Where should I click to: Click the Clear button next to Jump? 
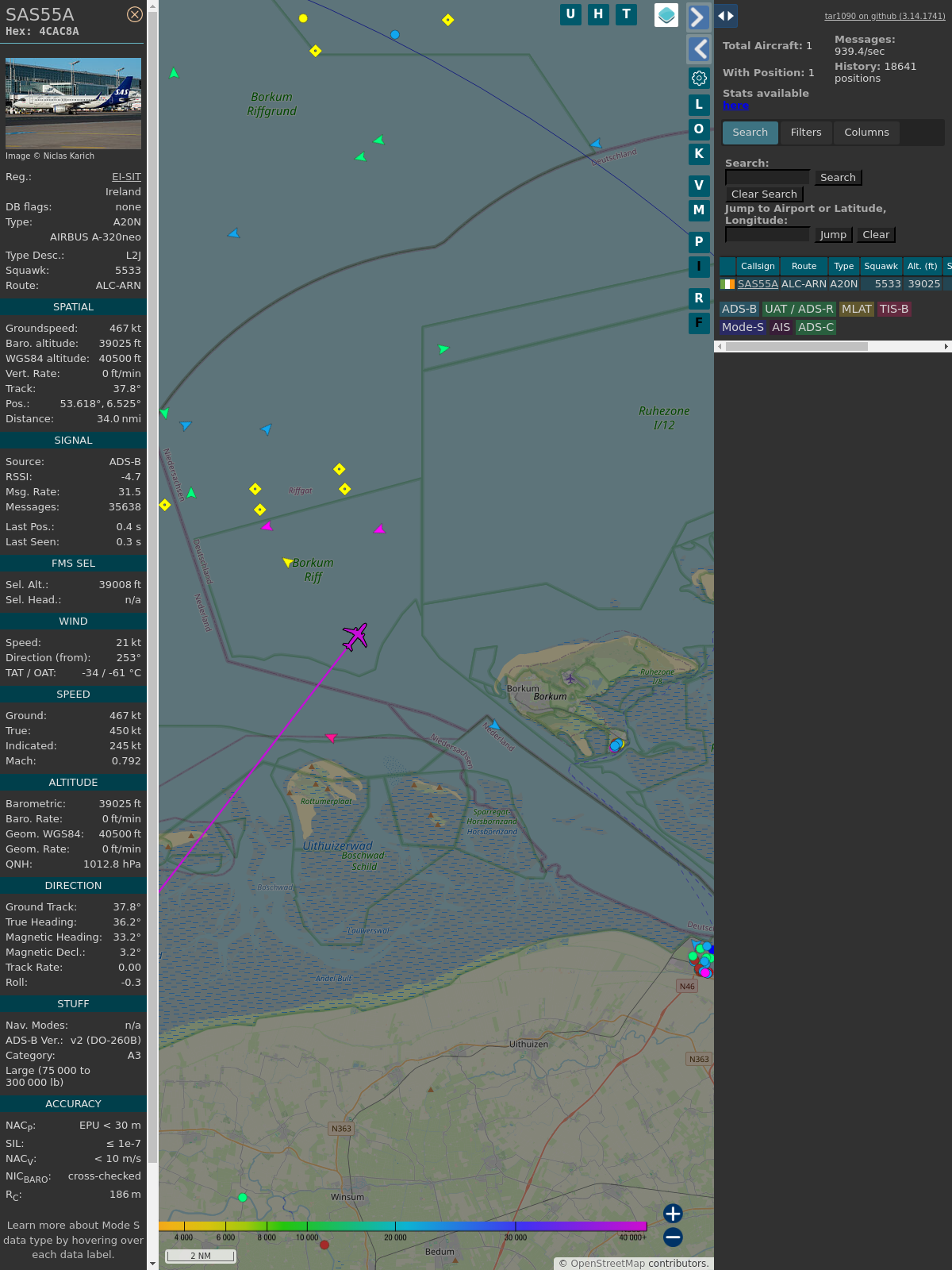coord(876,235)
